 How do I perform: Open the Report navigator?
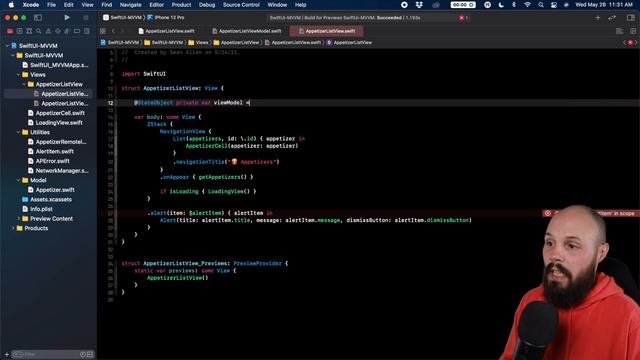pyautogui.click(x=87, y=31)
